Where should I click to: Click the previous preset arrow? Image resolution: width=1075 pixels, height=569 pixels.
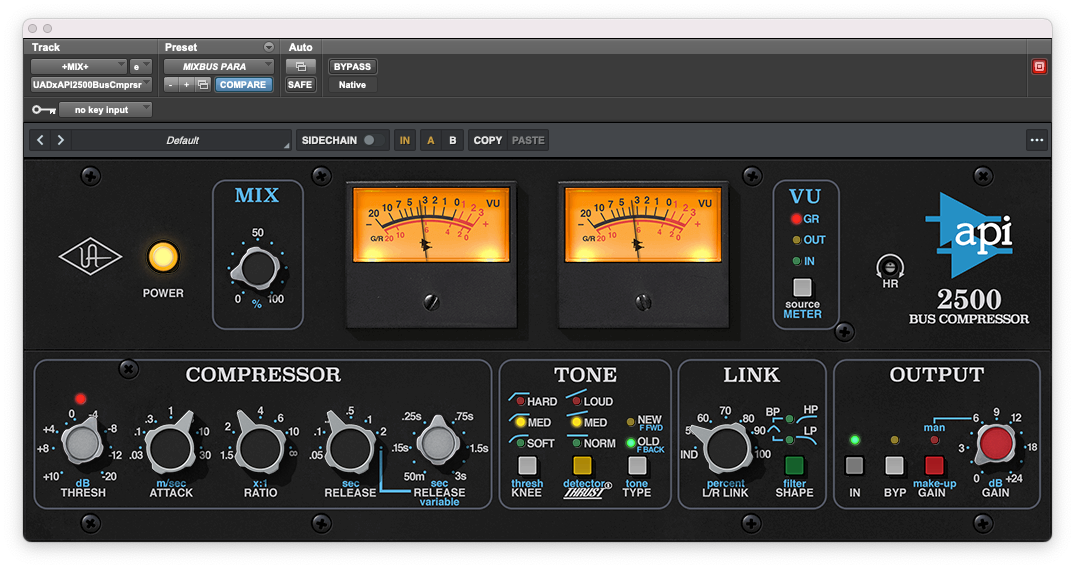(x=40, y=141)
